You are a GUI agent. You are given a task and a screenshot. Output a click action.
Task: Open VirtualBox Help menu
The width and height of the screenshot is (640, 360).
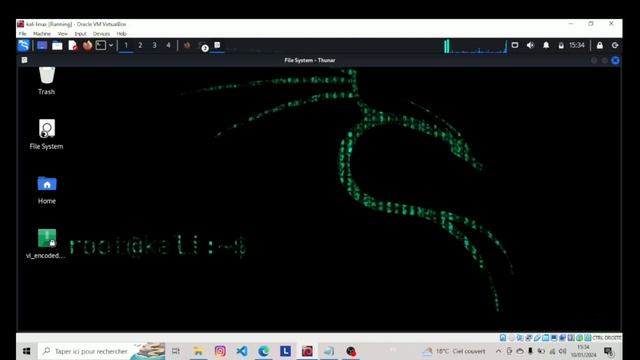121,34
